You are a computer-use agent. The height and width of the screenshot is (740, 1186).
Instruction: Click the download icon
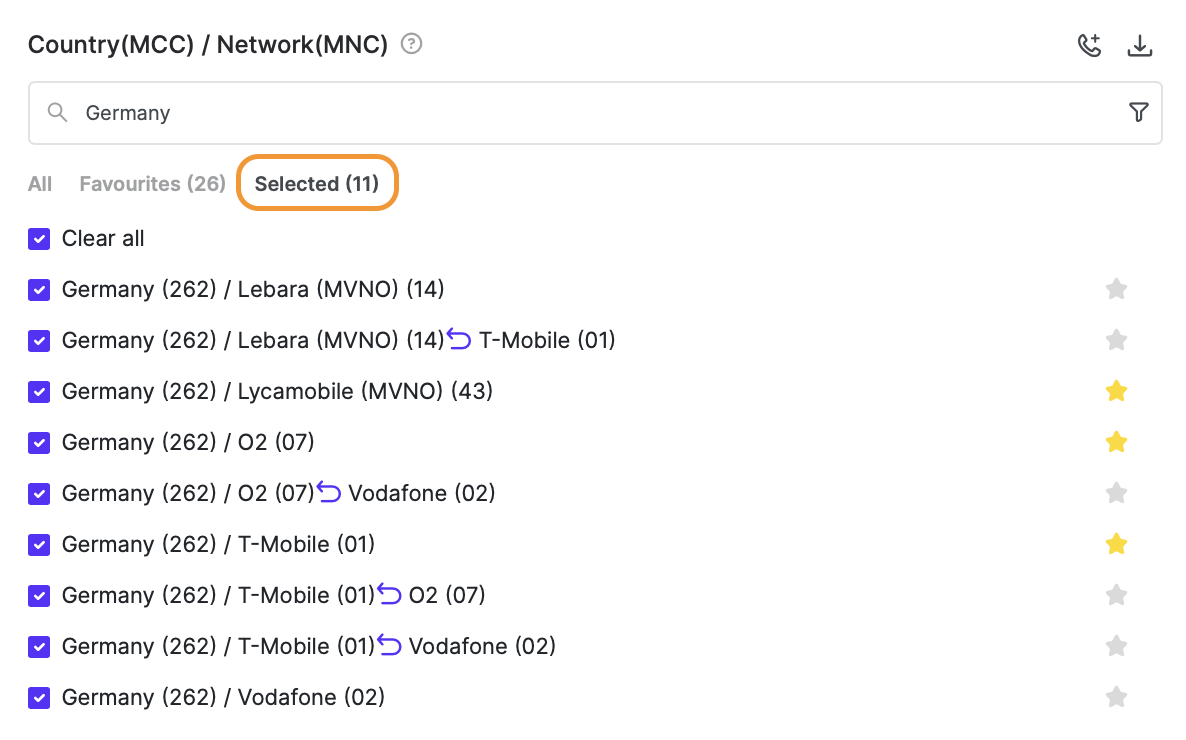pyautogui.click(x=1140, y=45)
